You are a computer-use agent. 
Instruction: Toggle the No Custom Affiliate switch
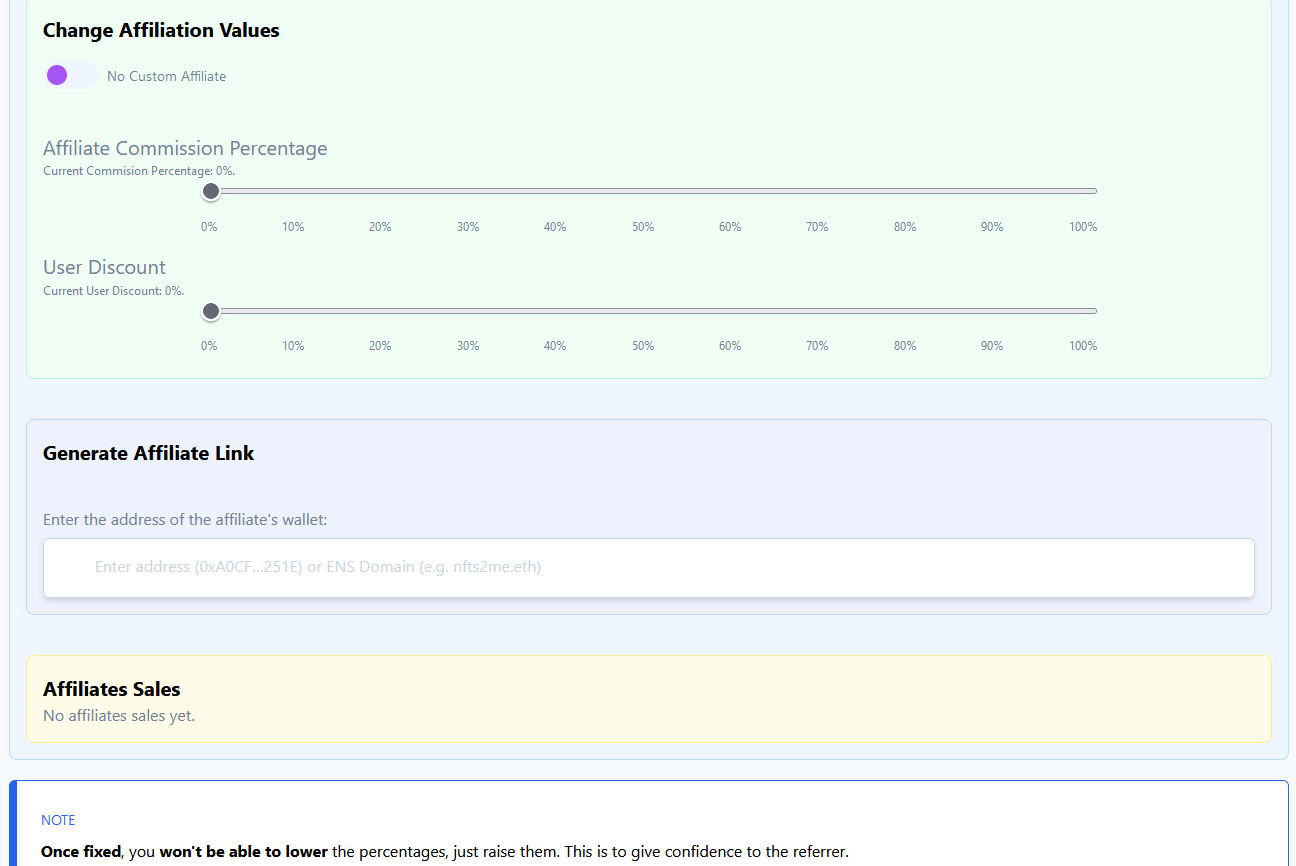click(x=71, y=76)
